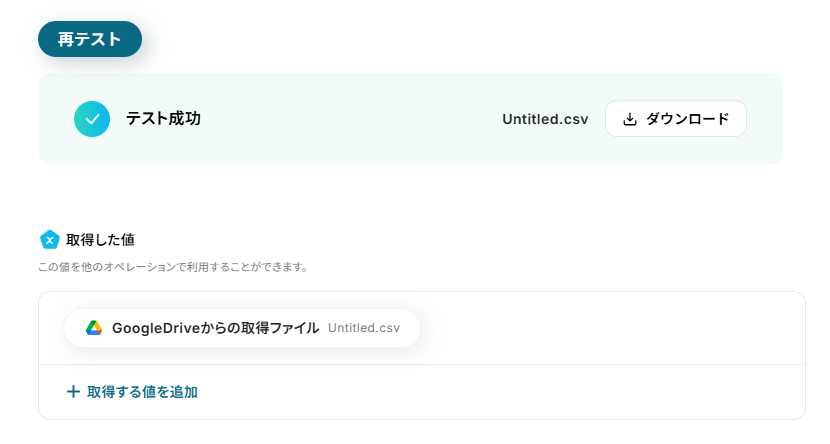Screen dimensions: 830x444
Task: Click the 再テスト button
Action: click(x=90, y=39)
